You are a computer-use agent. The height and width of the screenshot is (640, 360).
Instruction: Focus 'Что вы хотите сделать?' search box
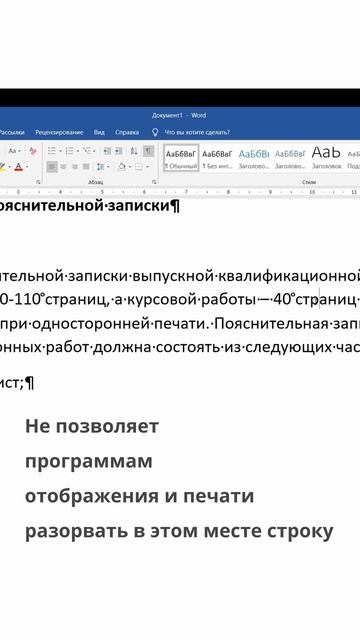pyautogui.click(x=197, y=132)
